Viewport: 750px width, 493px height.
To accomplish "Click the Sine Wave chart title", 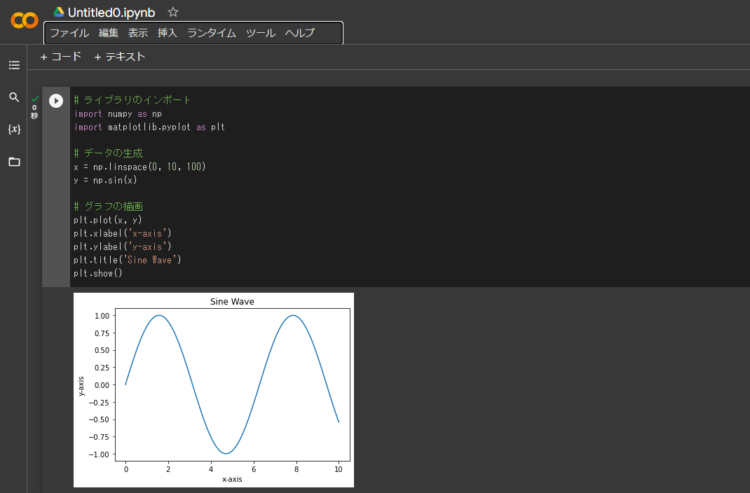I will [232, 302].
